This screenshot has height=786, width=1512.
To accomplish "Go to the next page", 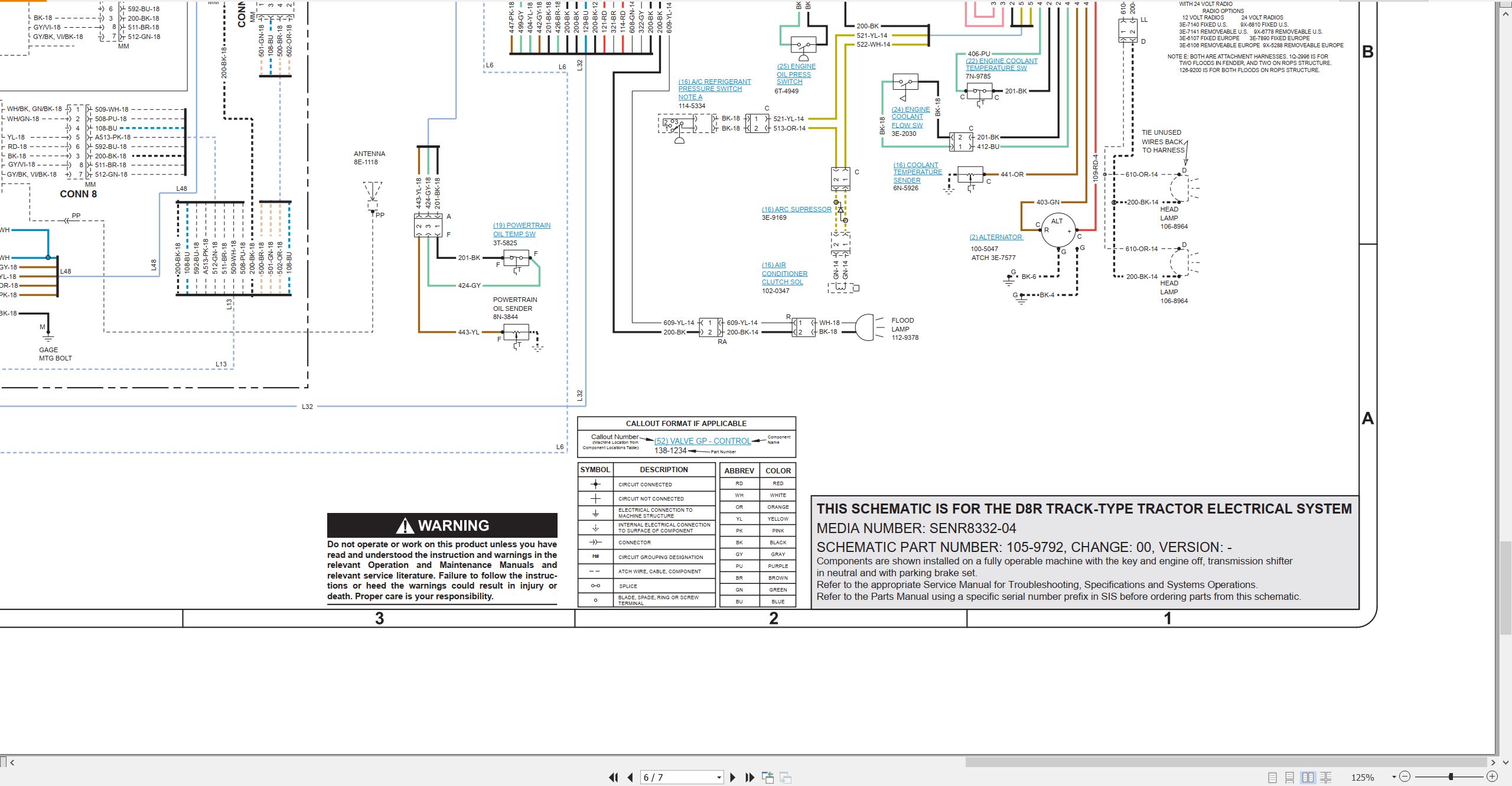I will [x=733, y=777].
